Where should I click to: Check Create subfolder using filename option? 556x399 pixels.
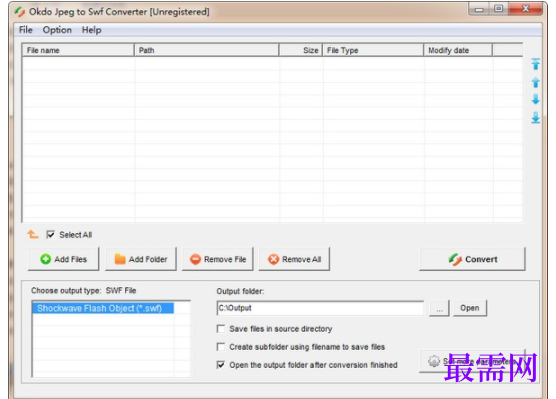point(221,347)
